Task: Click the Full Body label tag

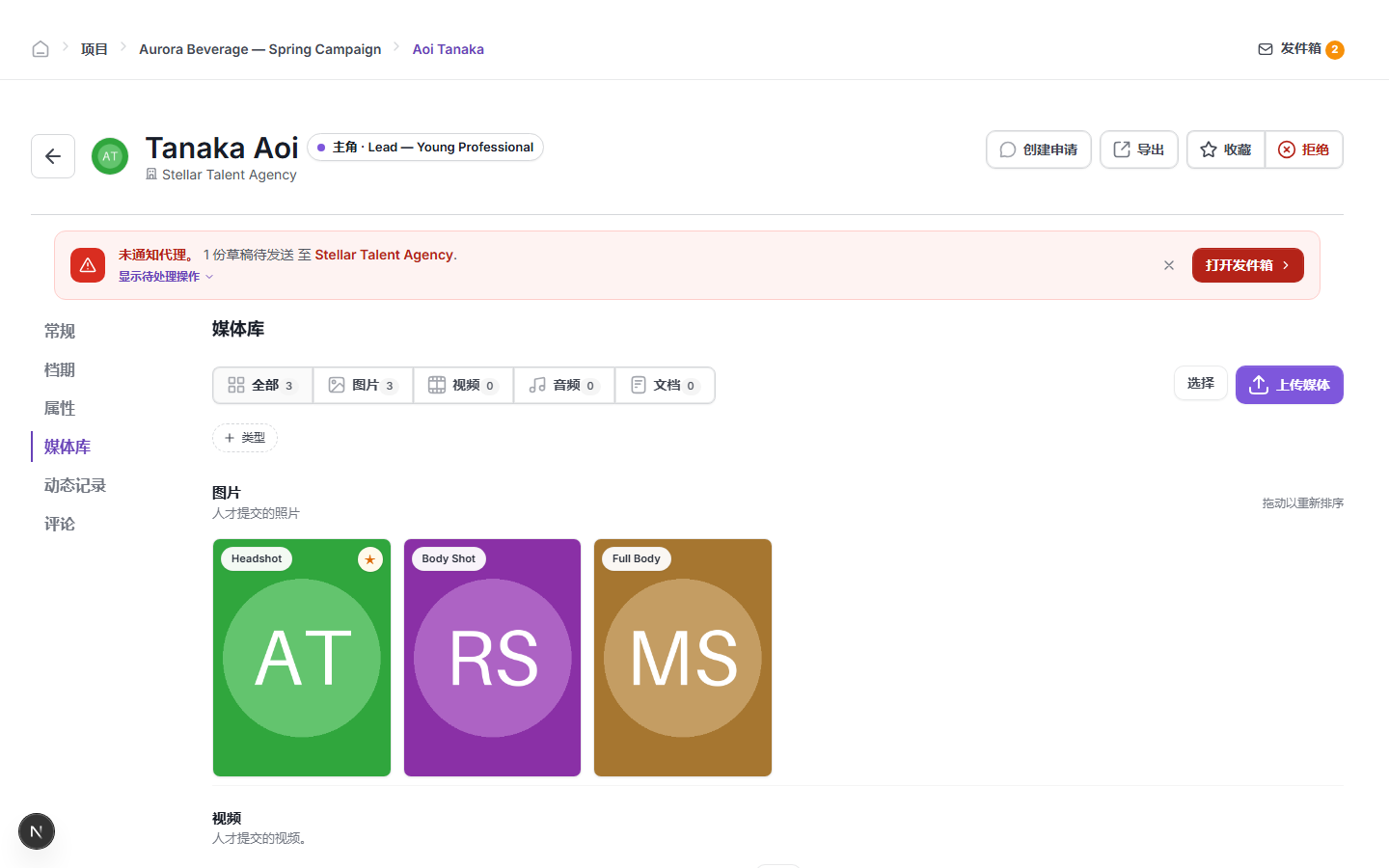Action: coord(637,558)
